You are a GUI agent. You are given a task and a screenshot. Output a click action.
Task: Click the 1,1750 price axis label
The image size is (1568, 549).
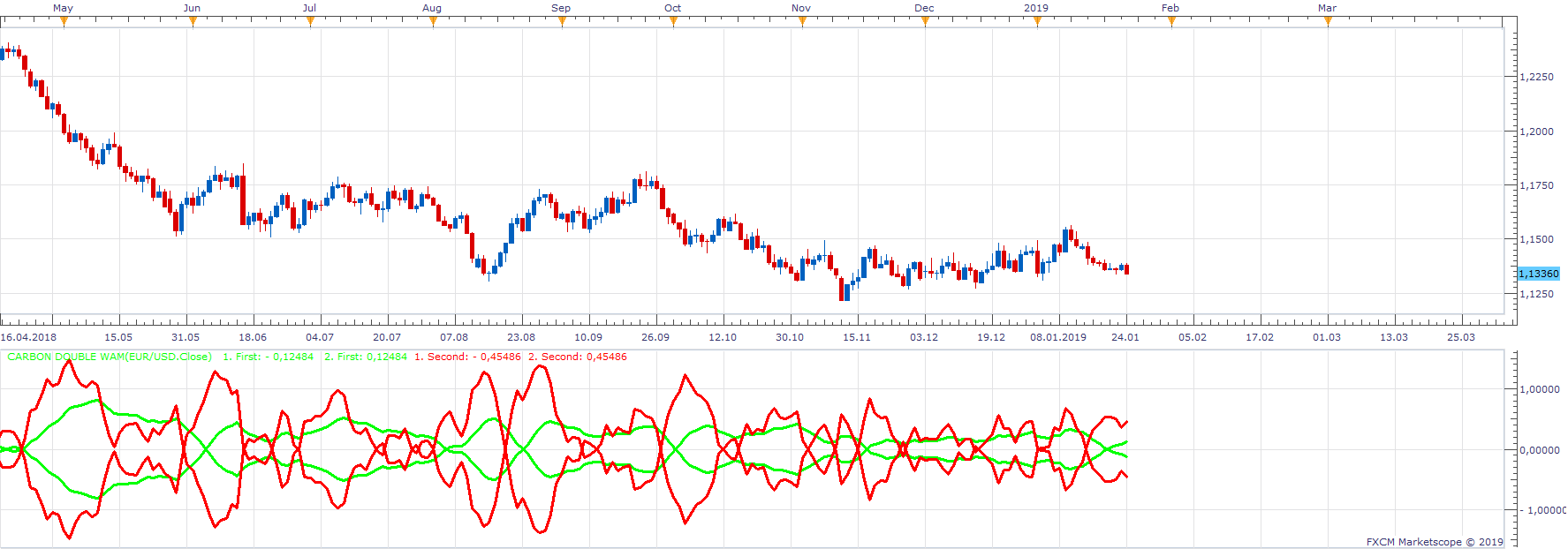click(1536, 185)
